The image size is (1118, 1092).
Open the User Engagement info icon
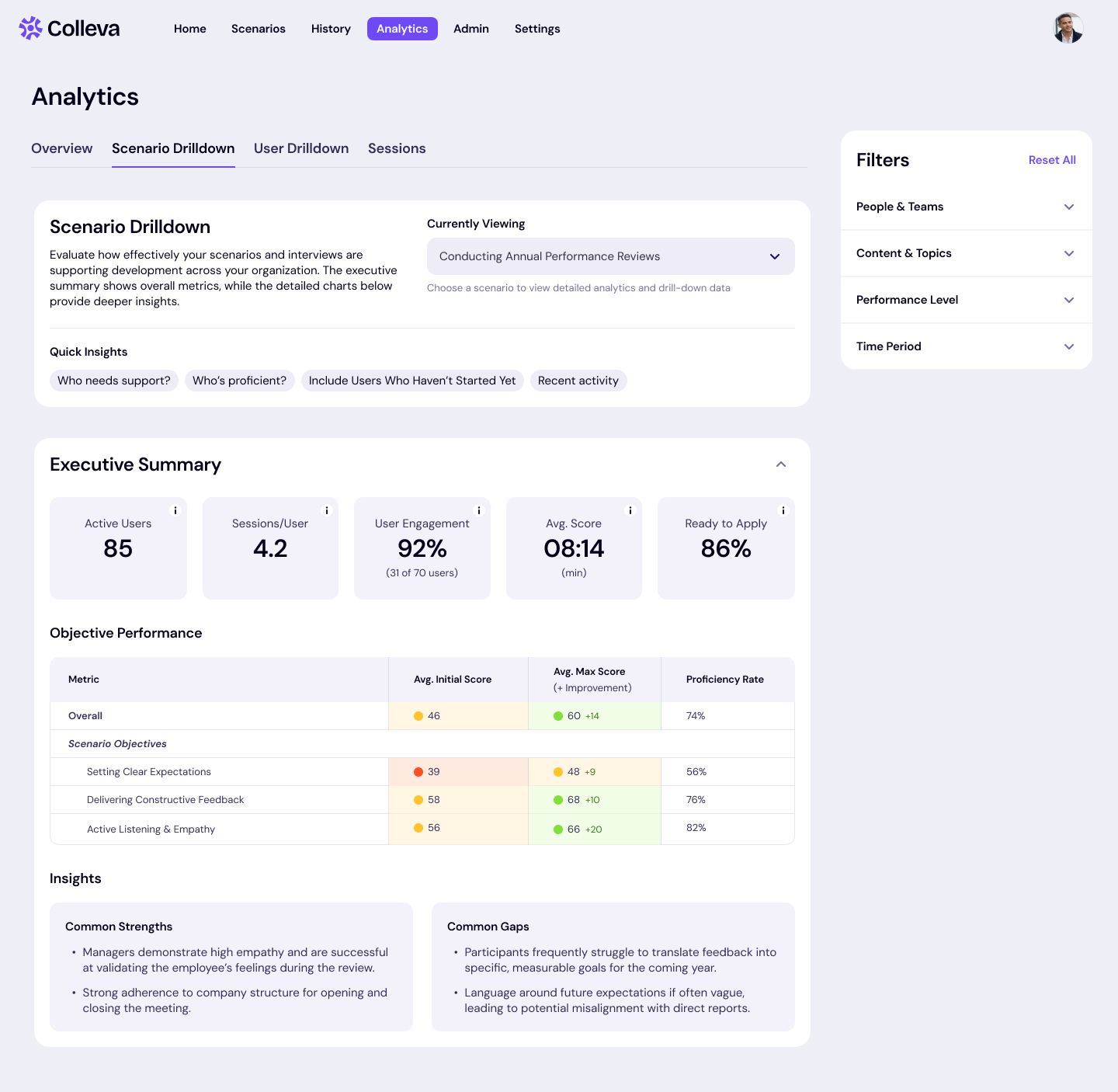click(478, 511)
